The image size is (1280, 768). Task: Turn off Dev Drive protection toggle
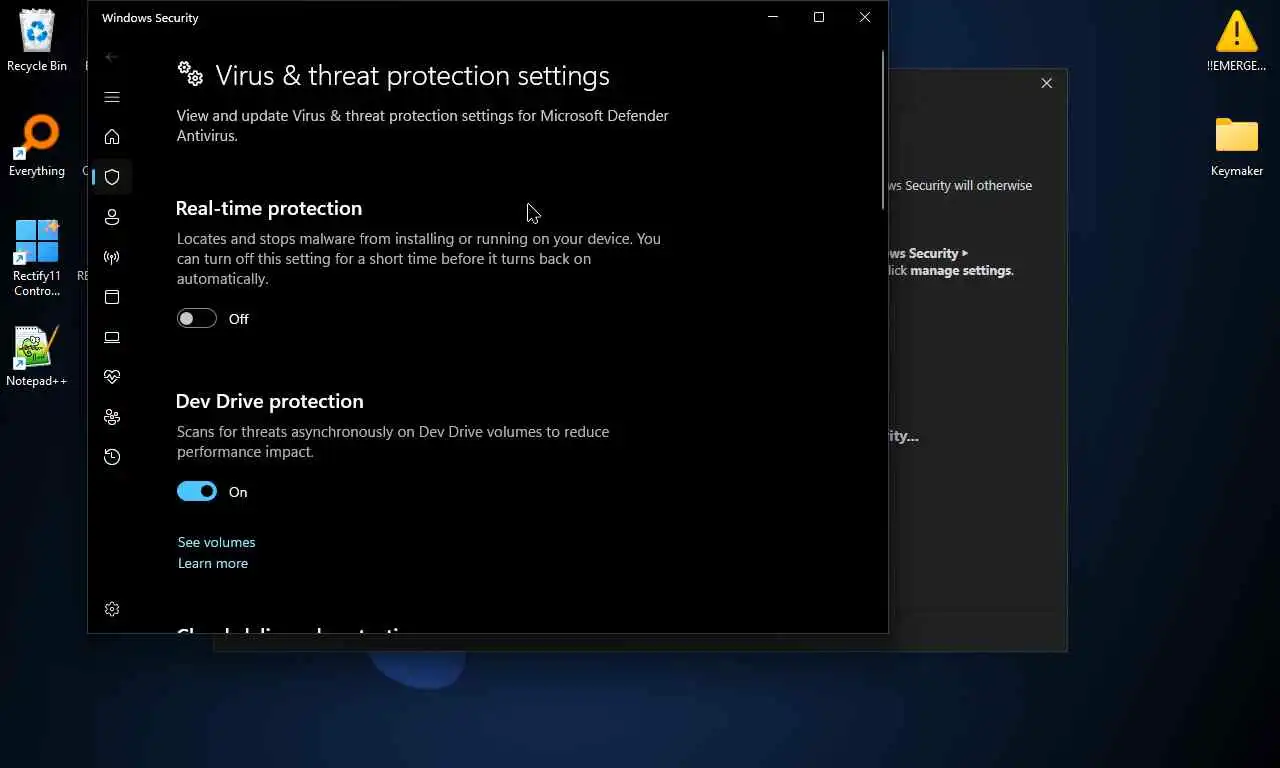pyautogui.click(x=197, y=491)
